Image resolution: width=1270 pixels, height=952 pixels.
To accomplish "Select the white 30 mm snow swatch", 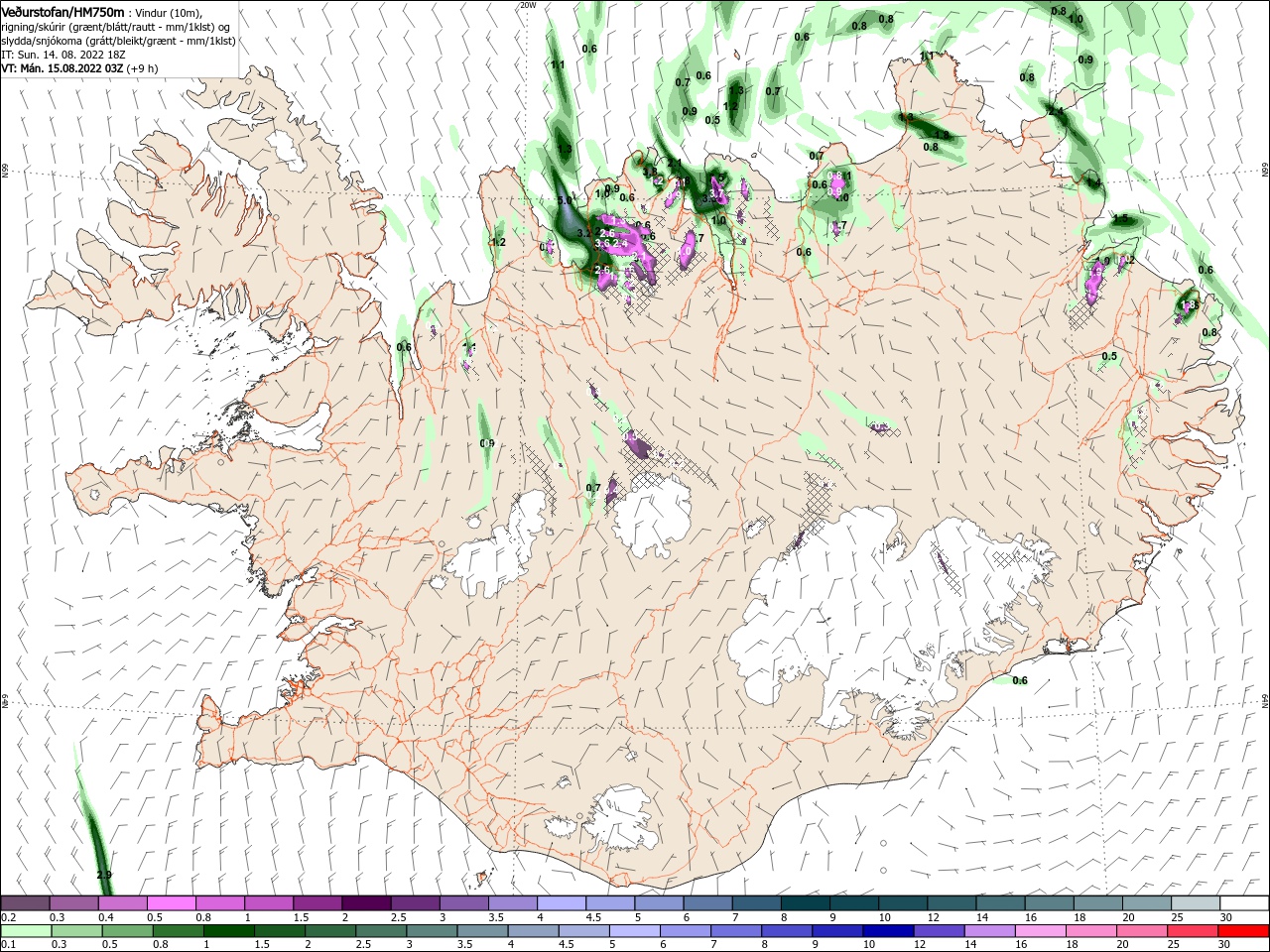I will click(x=1244, y=903).
